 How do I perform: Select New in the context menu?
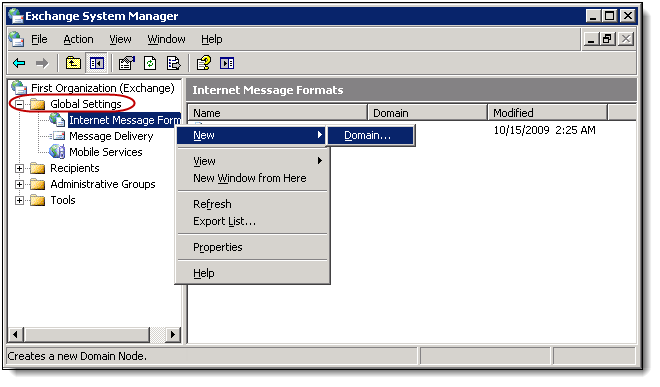coord(251,135)
